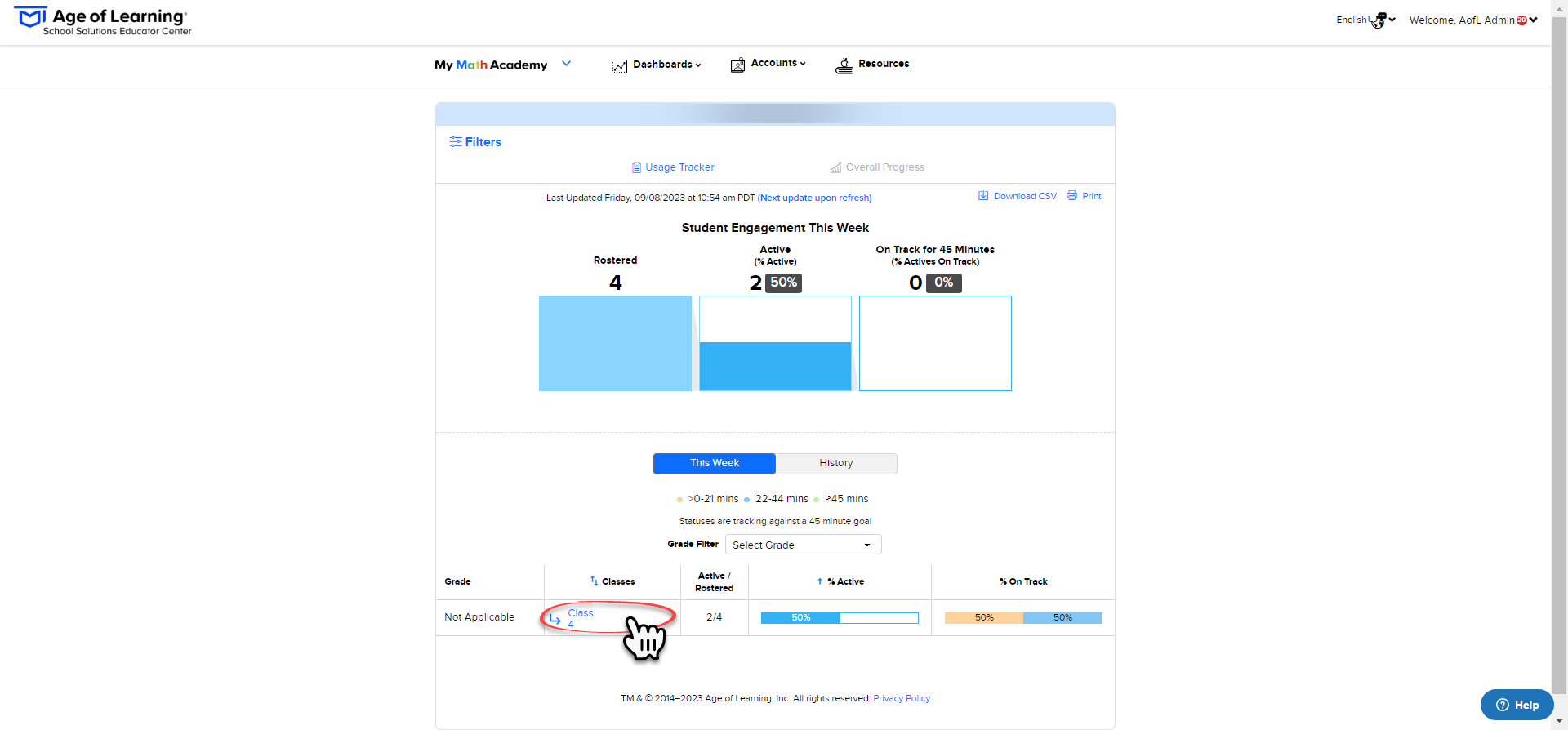Click the Print printer icon

pos(1071,196)
